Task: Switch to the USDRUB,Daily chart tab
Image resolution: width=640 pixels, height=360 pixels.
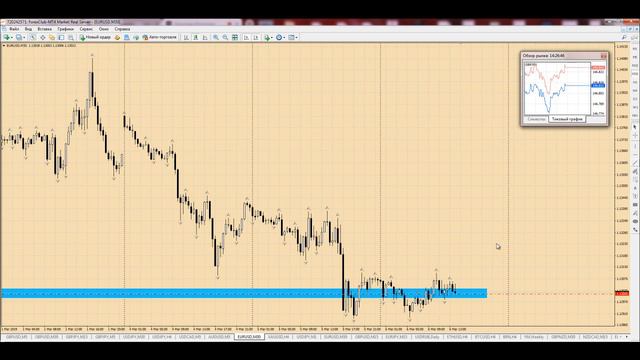Action: click(427, 337)
